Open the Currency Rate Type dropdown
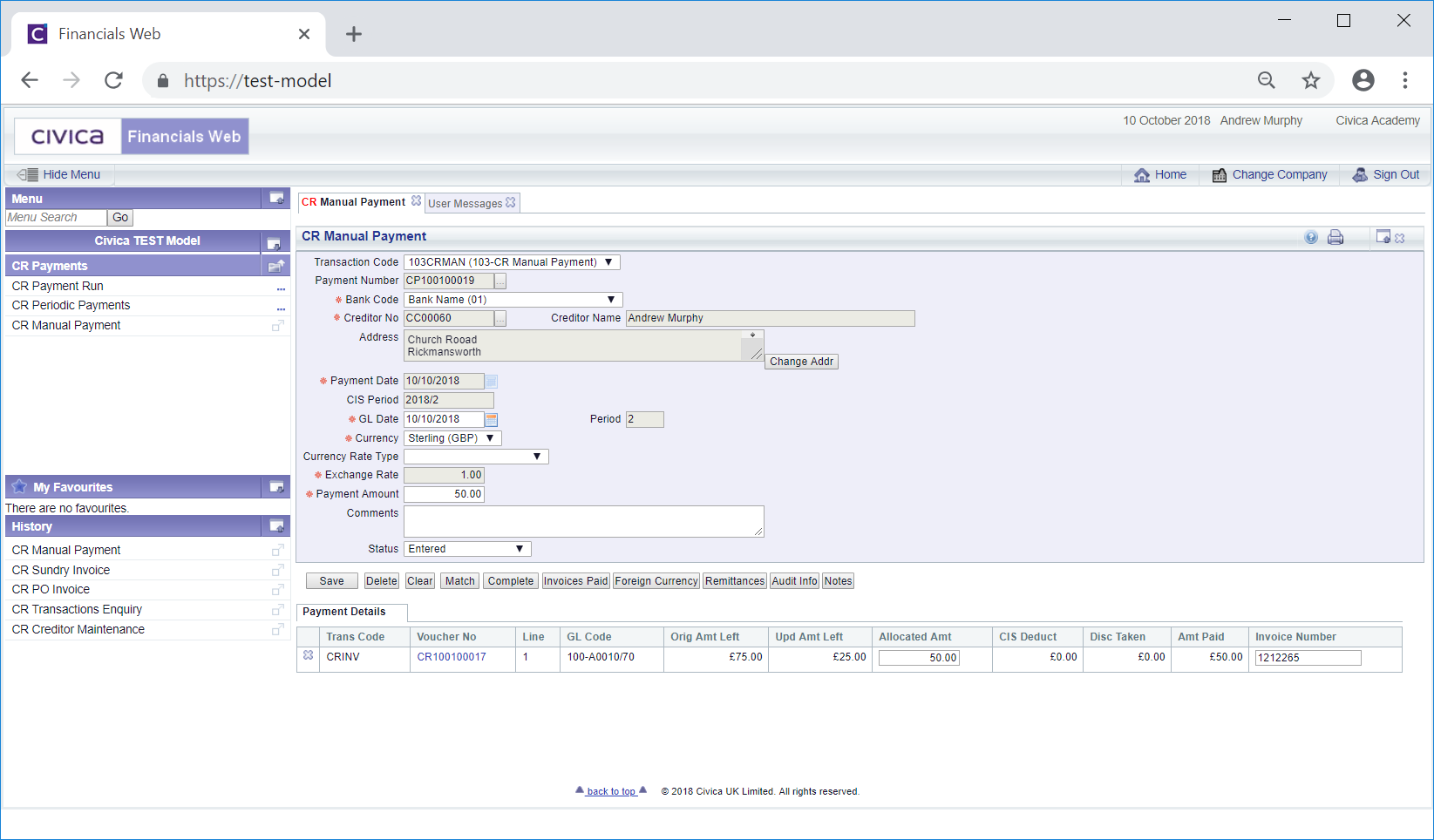Screen dimensions: 1434x840 pos(476,457)
